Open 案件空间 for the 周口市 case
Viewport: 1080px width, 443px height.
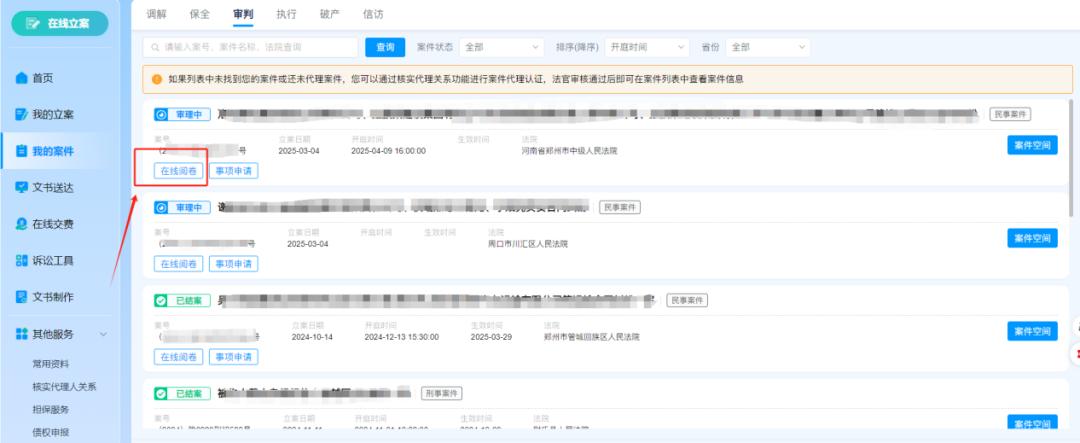click(x=1031, y=238)
